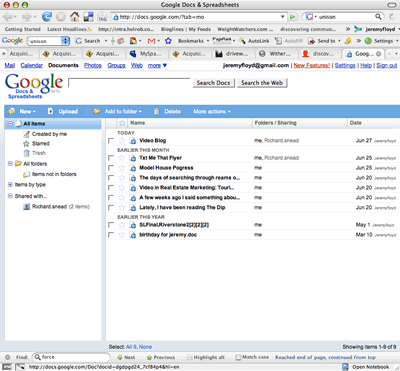Switch to the MySpa... browser tab
The image size is (400, 371).
click(146, 54)
